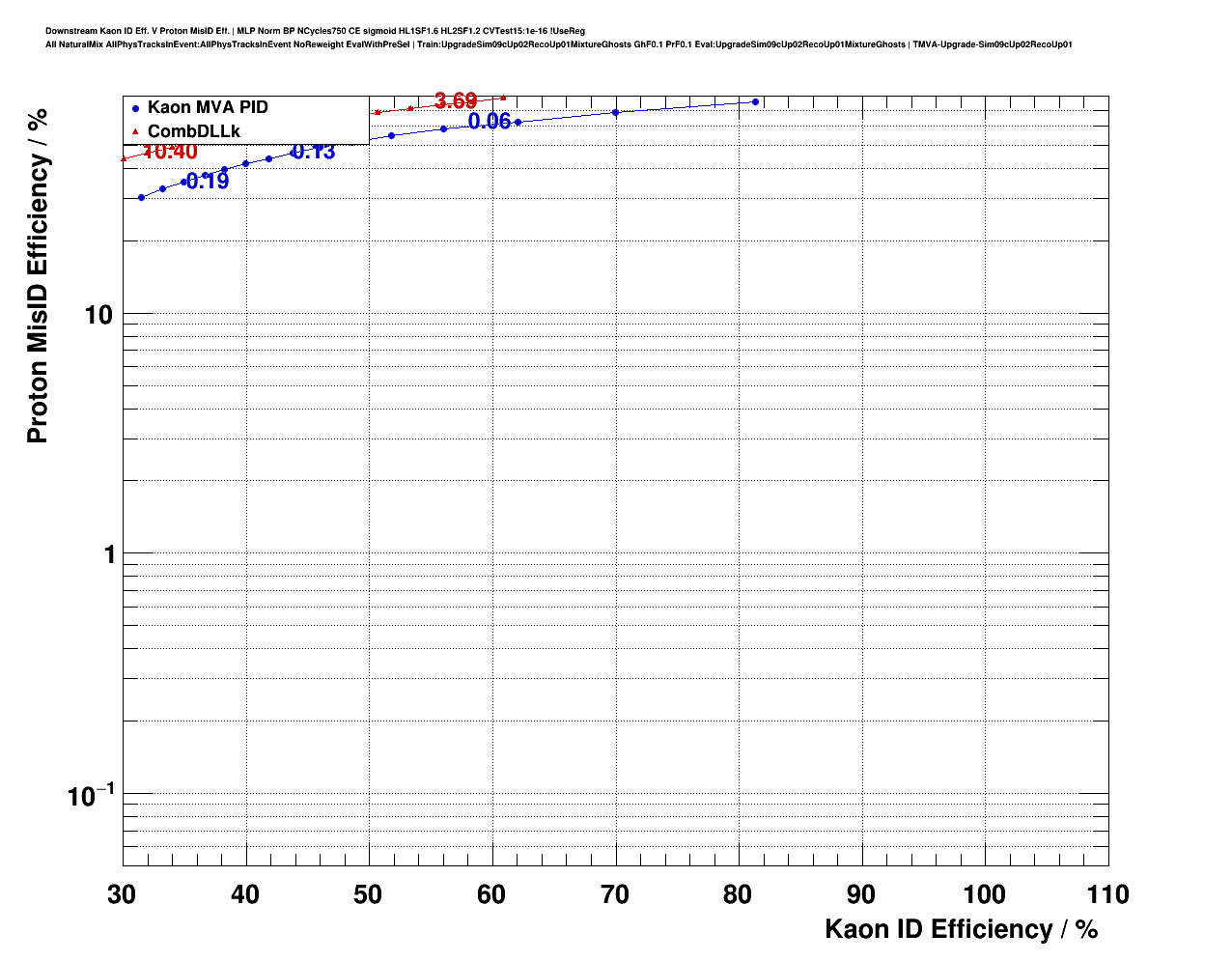Click the 'Downstream Kaon ID Eff. V Proton MisID Eff.' title line

(x=315, y=31)
